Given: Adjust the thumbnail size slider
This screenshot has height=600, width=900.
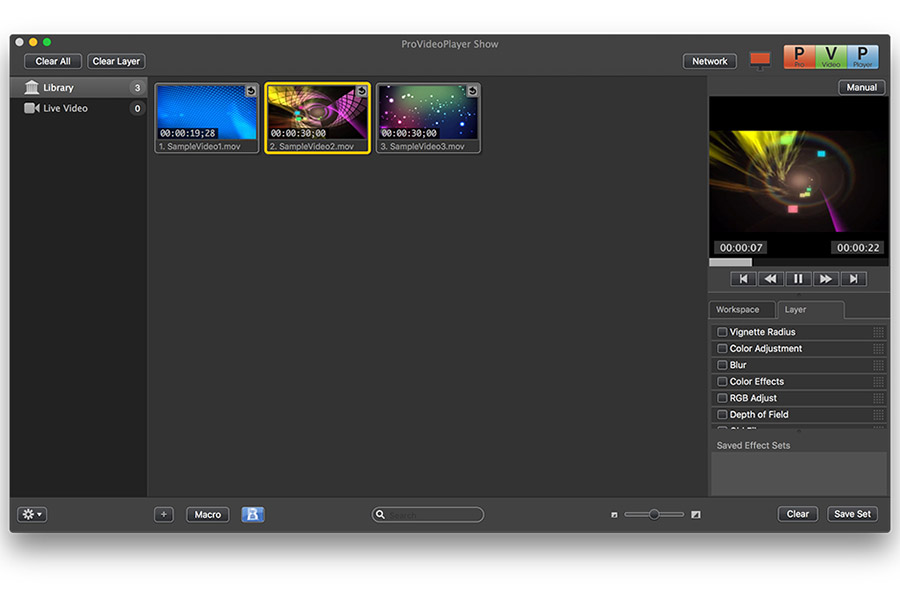Looking at the screenshot, I should [653, 514].
